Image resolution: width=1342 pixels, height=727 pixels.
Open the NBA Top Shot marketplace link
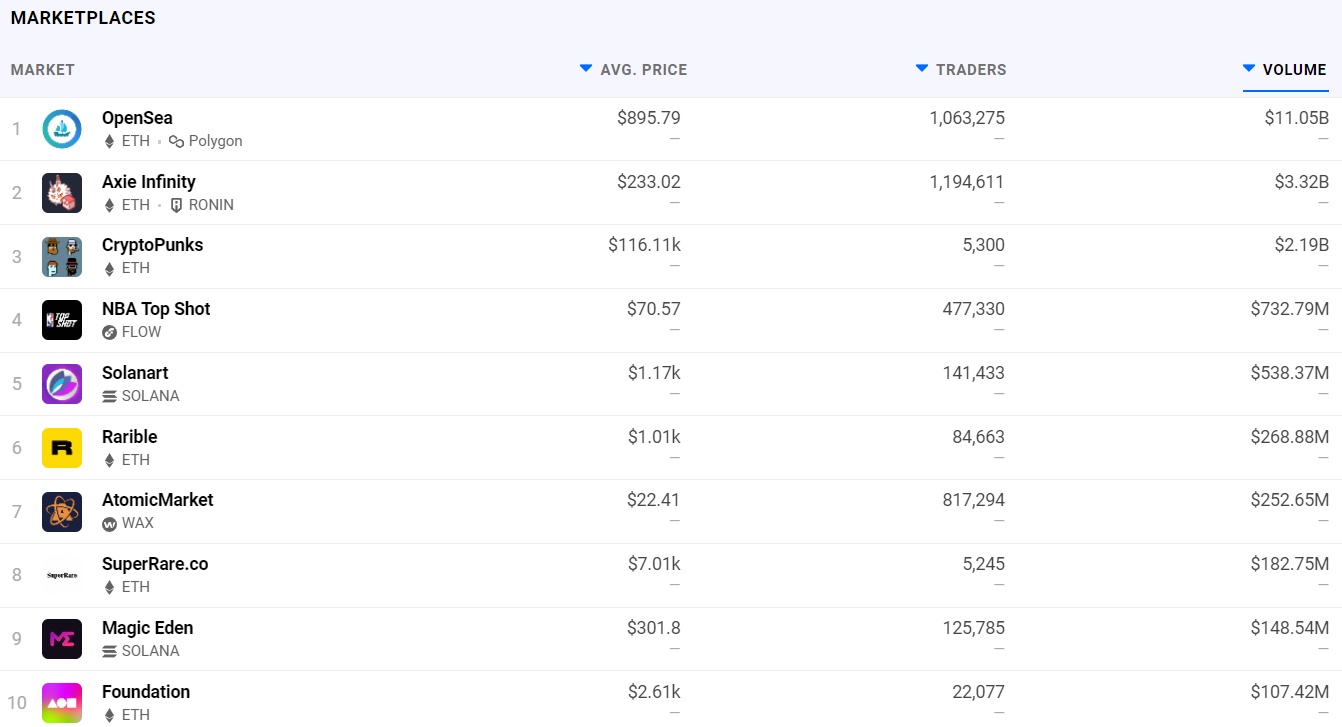(x=156, y=309)
